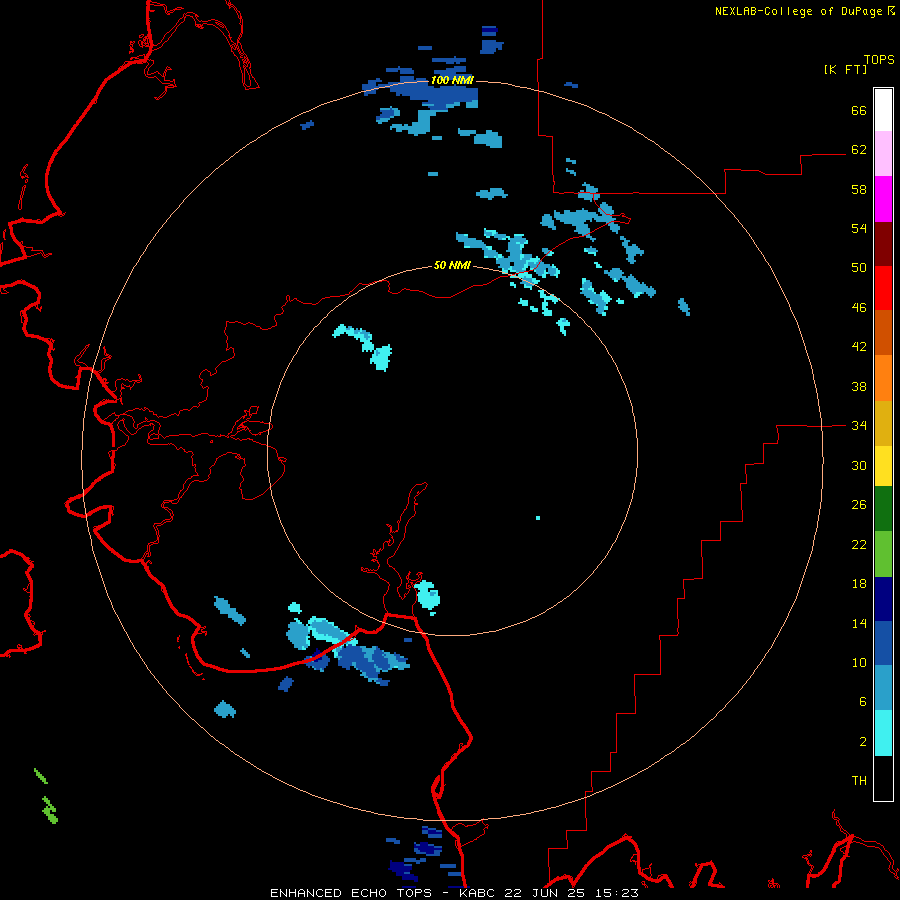900x900 pixels.
Task: Pick the bright orange legend swatch
Action: (883, 378)
